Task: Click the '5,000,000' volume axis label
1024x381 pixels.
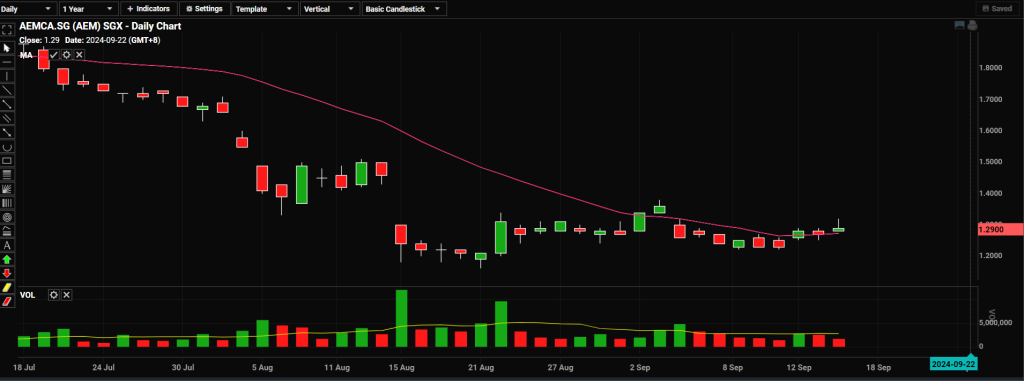Action: (996, 323)
